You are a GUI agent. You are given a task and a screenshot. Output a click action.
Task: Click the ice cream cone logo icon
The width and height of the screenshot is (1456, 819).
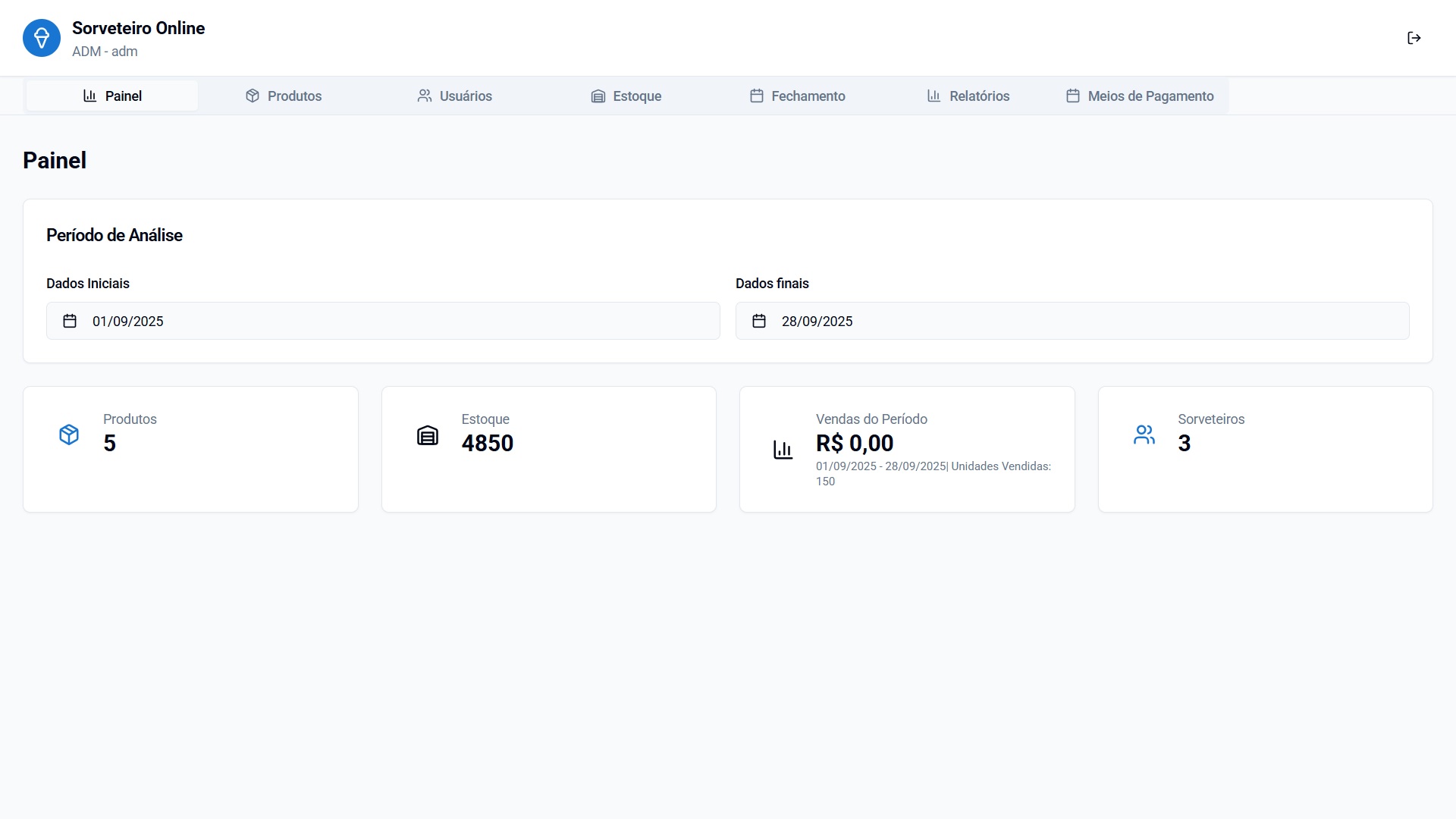coord(42,38)
